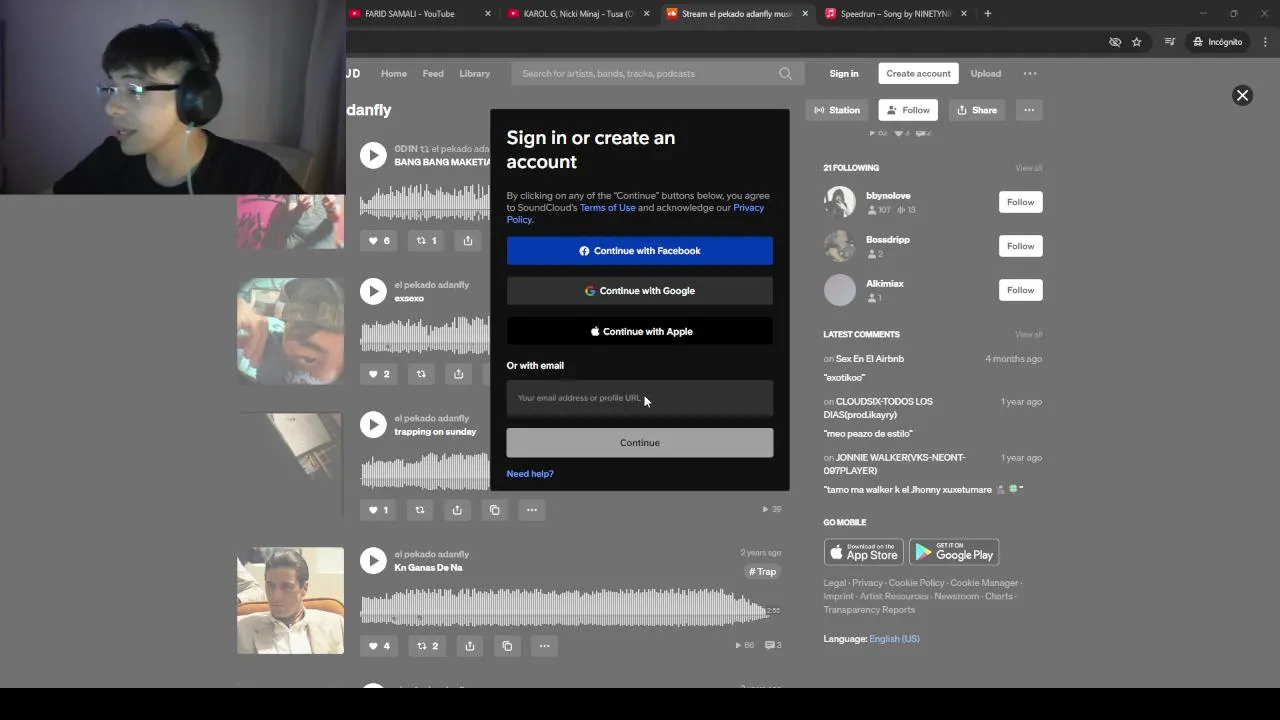The height and width of the screenshot is (720, 1280).
Task: Switch to KAROL G Tusa tab
Action: point(578,14)
